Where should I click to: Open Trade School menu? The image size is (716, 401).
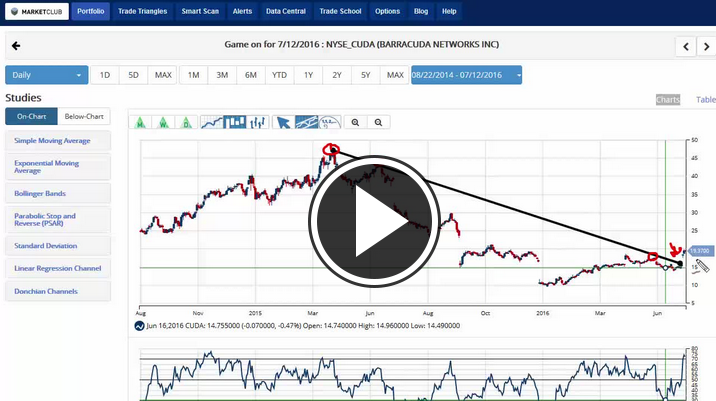coord(340,11)
